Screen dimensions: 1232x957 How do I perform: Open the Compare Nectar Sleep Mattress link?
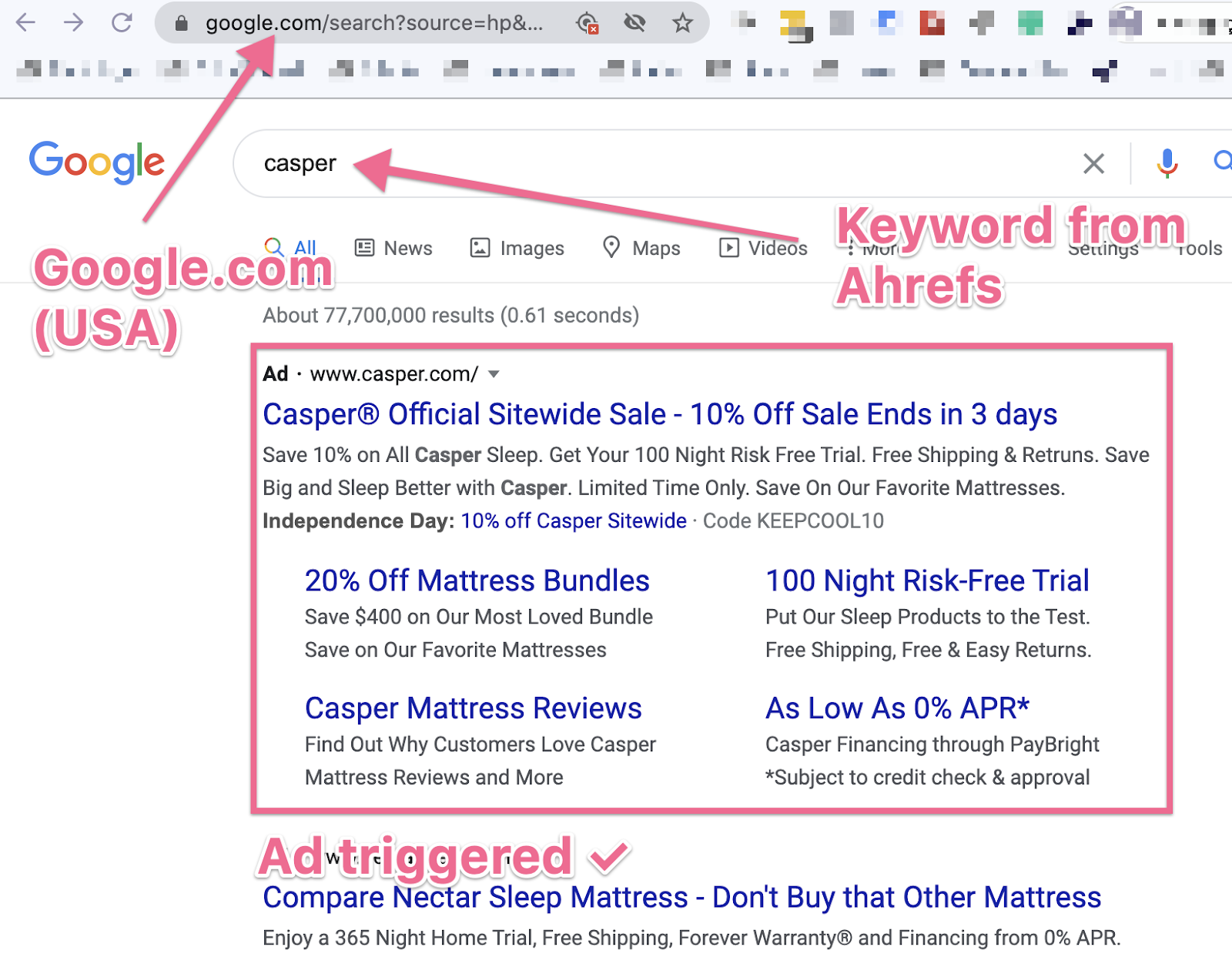(681, 898)
